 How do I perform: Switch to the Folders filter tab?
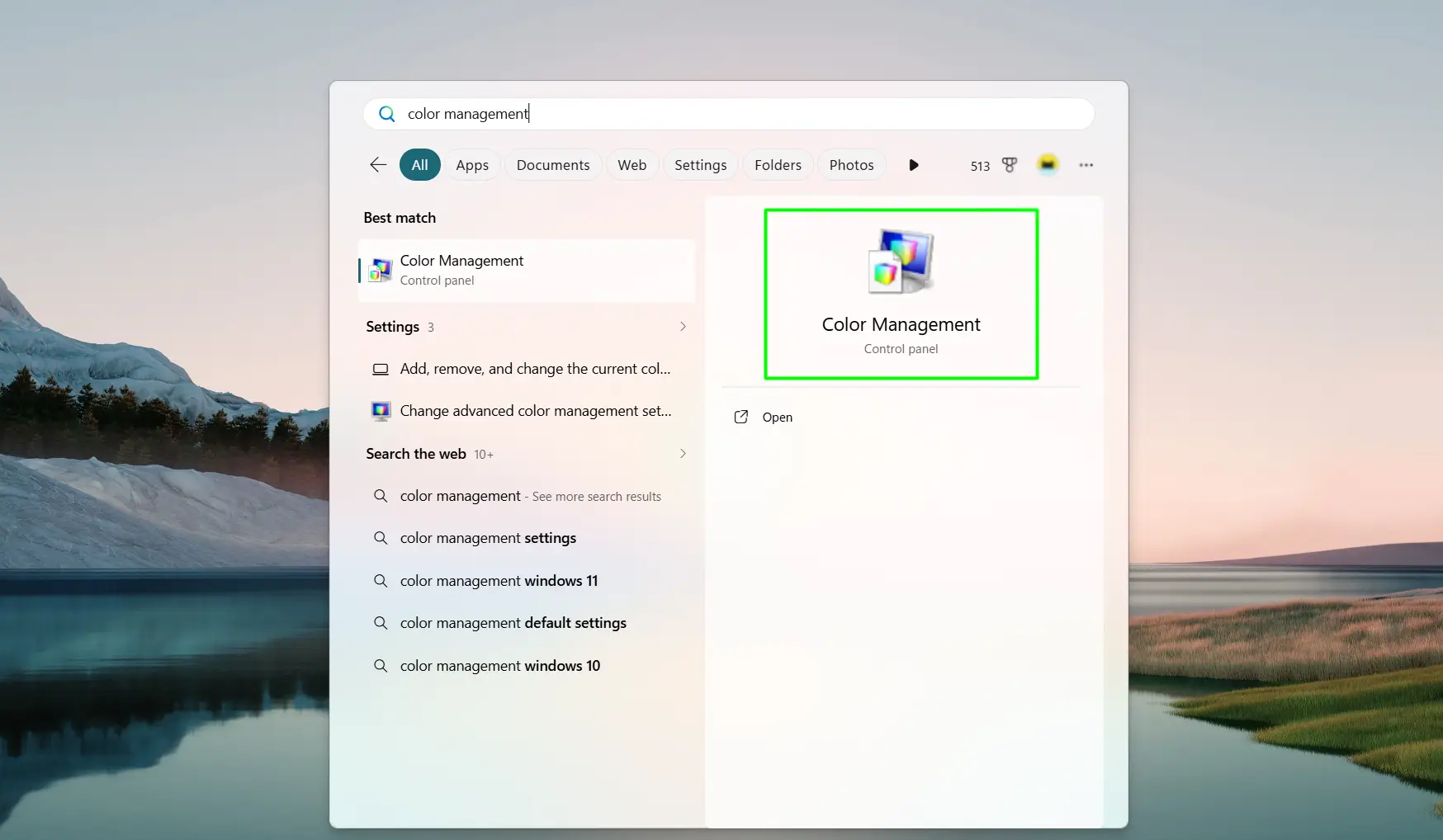[x=778, y=165]
